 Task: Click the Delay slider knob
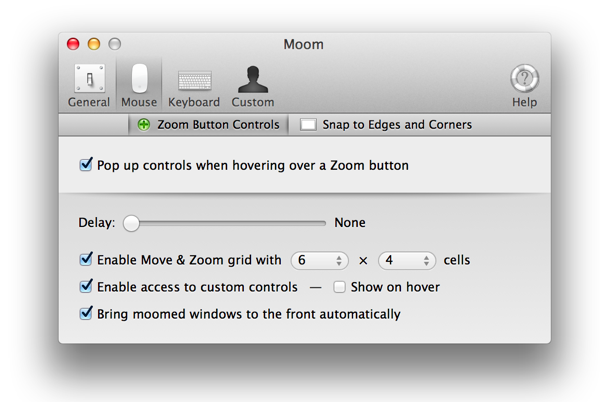[131, 223]
